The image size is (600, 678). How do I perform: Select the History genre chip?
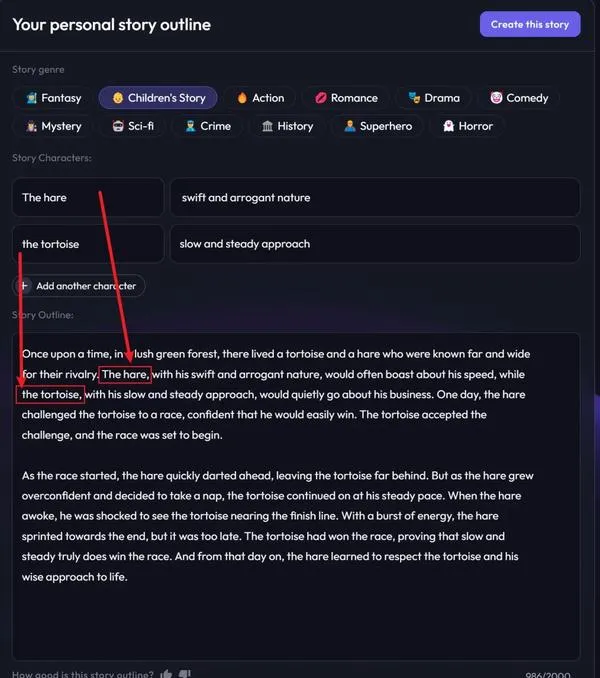pos(287,126)
